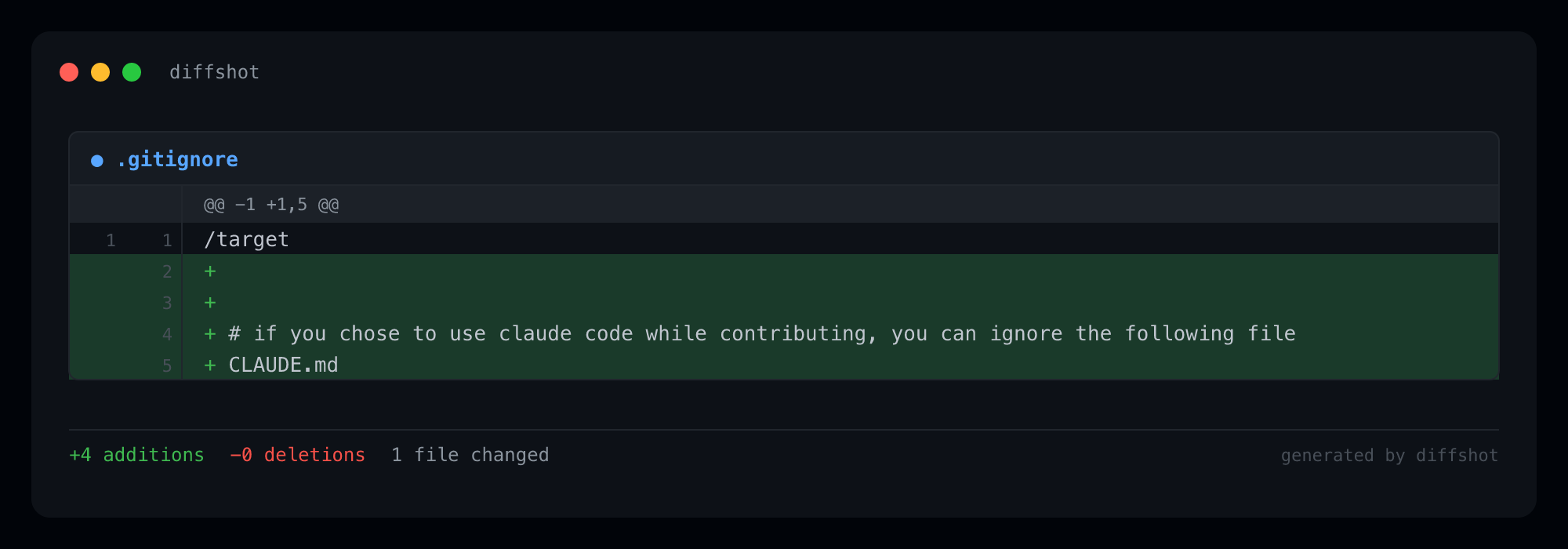Open the .gitignore file name link
The height and width of the screenshot is (549, 1568).
pyautogui.click(x=177, y=160)
